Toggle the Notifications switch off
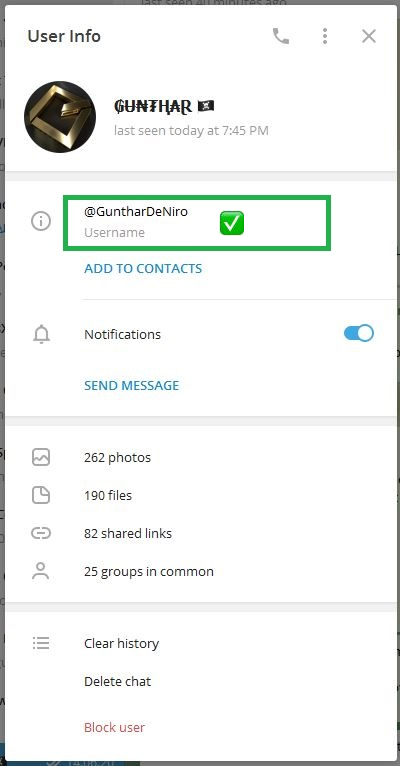The width and height of the screenshot is (400, 766). coord(359,334)
